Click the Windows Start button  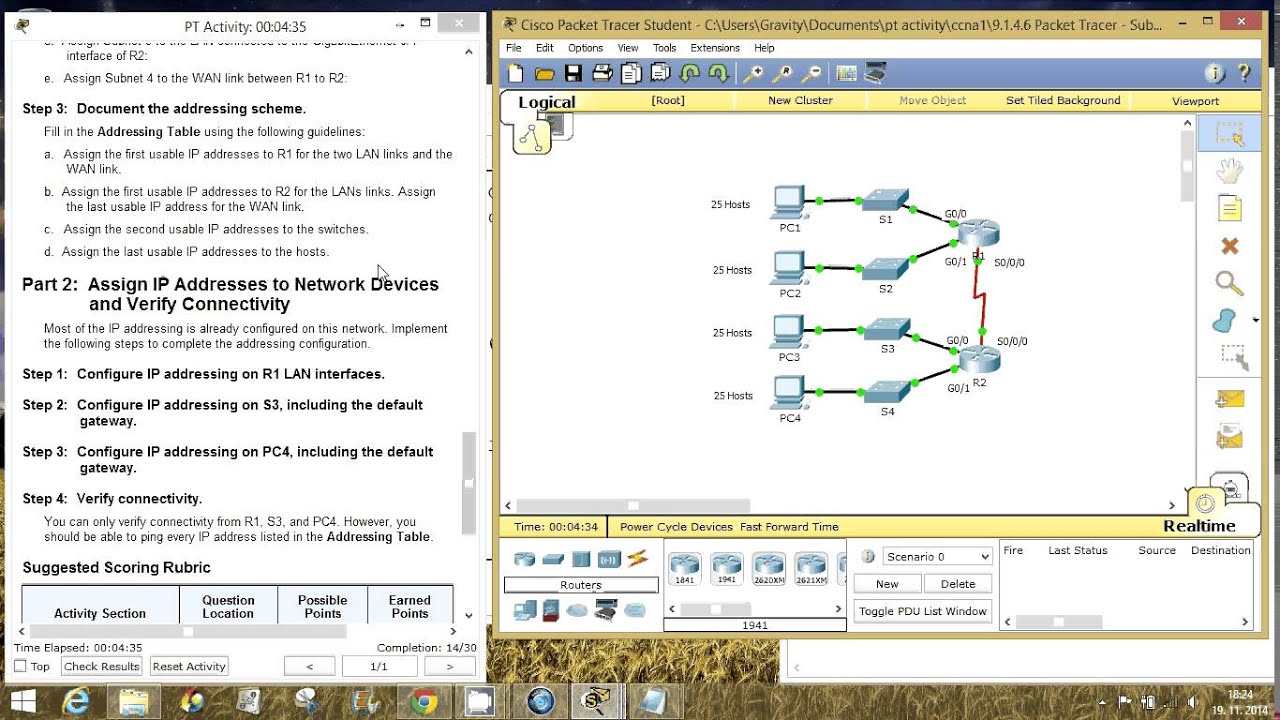point(22,701)
